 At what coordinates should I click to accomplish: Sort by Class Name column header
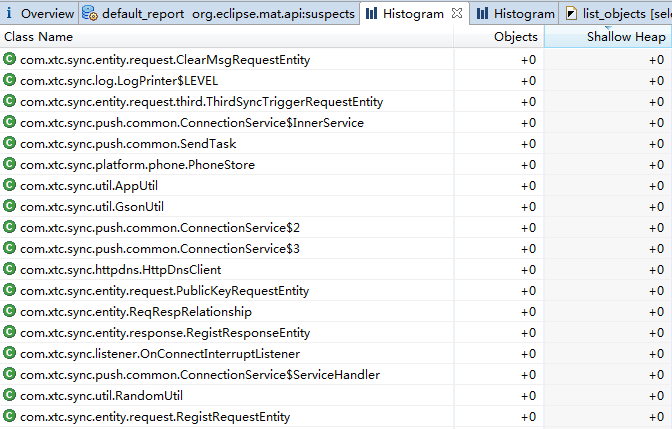click(226, 36)
